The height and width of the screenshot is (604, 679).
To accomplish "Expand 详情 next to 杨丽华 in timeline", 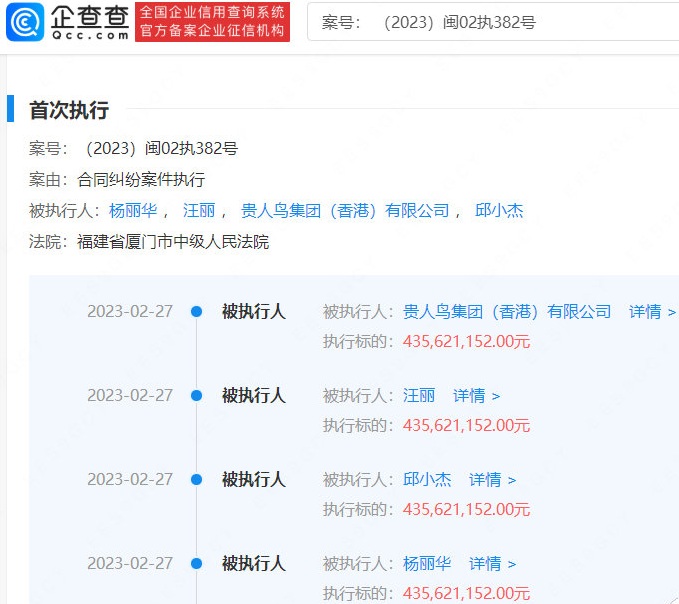I will (492, 564).
